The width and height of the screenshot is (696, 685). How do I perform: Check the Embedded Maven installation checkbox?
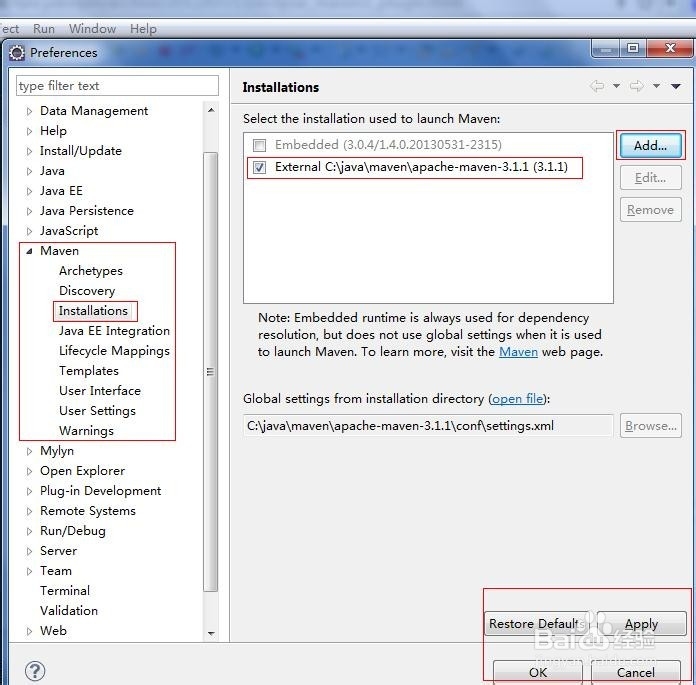coord(259,145)
